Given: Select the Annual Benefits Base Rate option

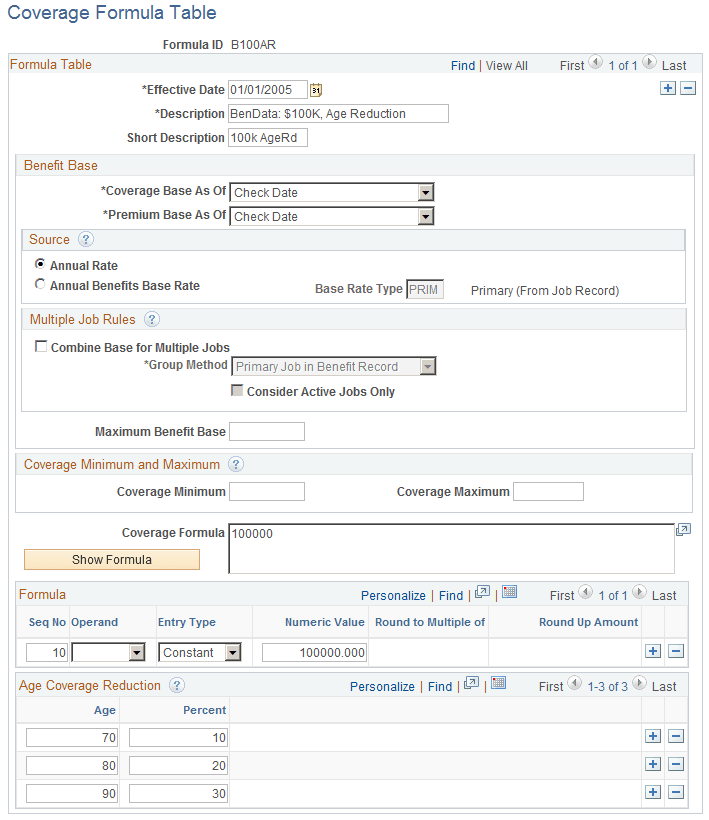Looking at the screenshot, I should coord(40,284).
